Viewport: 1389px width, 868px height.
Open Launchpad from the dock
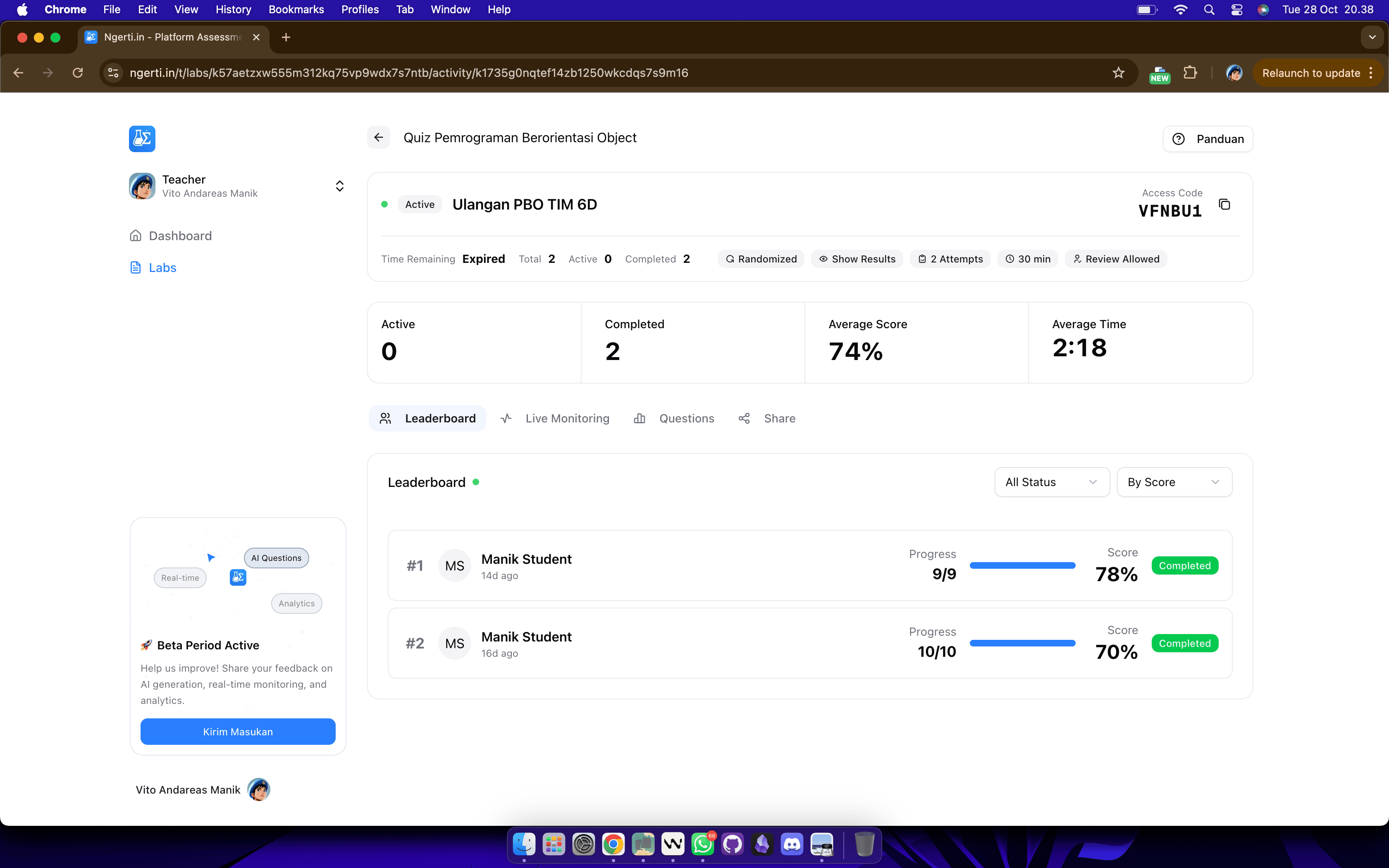pos(554,844)
